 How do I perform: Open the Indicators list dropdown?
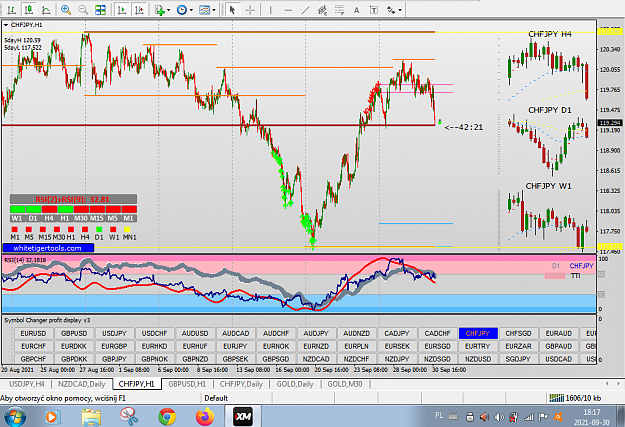[x=163, y=10]
